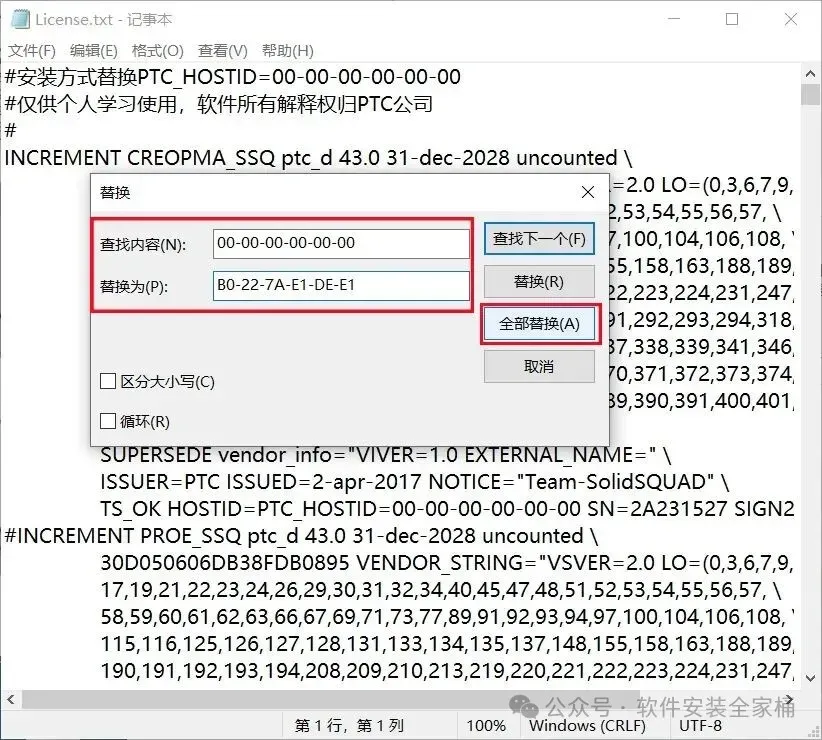Enable the 循环(R) checkbox
The width and height of the screenshot is (822, 740).
coord(108,421)
